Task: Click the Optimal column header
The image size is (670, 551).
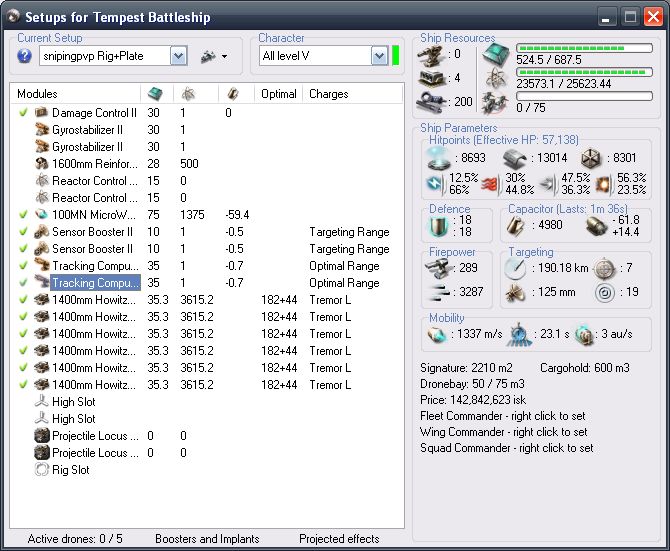Action: tap(278, 94)
